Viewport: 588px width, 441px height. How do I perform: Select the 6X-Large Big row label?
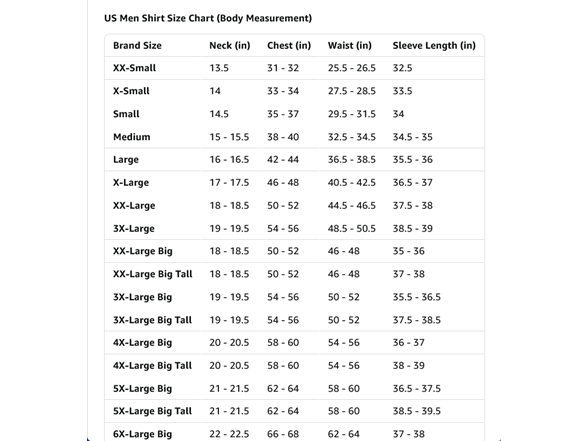click(x=142, y=434)
